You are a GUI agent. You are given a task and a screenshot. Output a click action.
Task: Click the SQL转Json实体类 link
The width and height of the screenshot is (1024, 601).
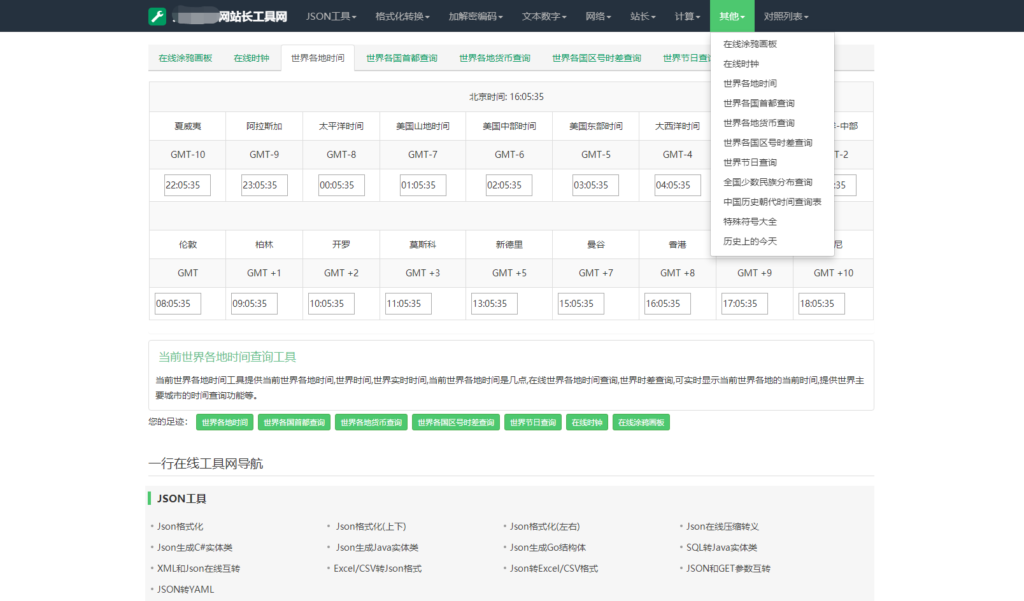[722, 547]
